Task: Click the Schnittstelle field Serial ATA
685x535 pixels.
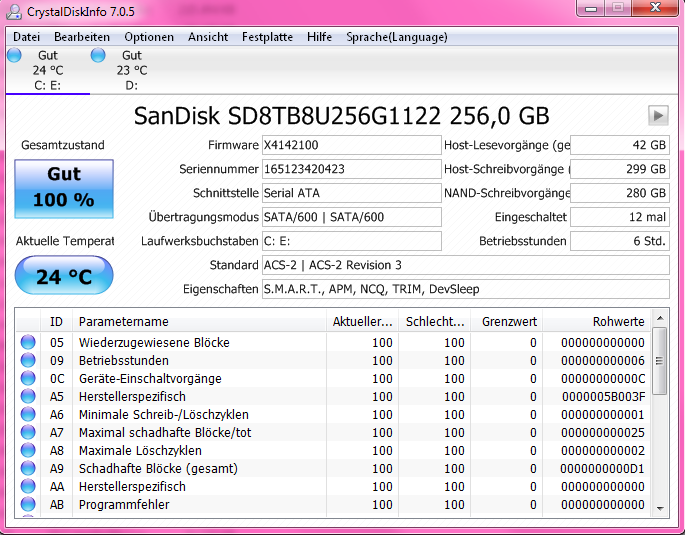Action: tap(352, 193)
